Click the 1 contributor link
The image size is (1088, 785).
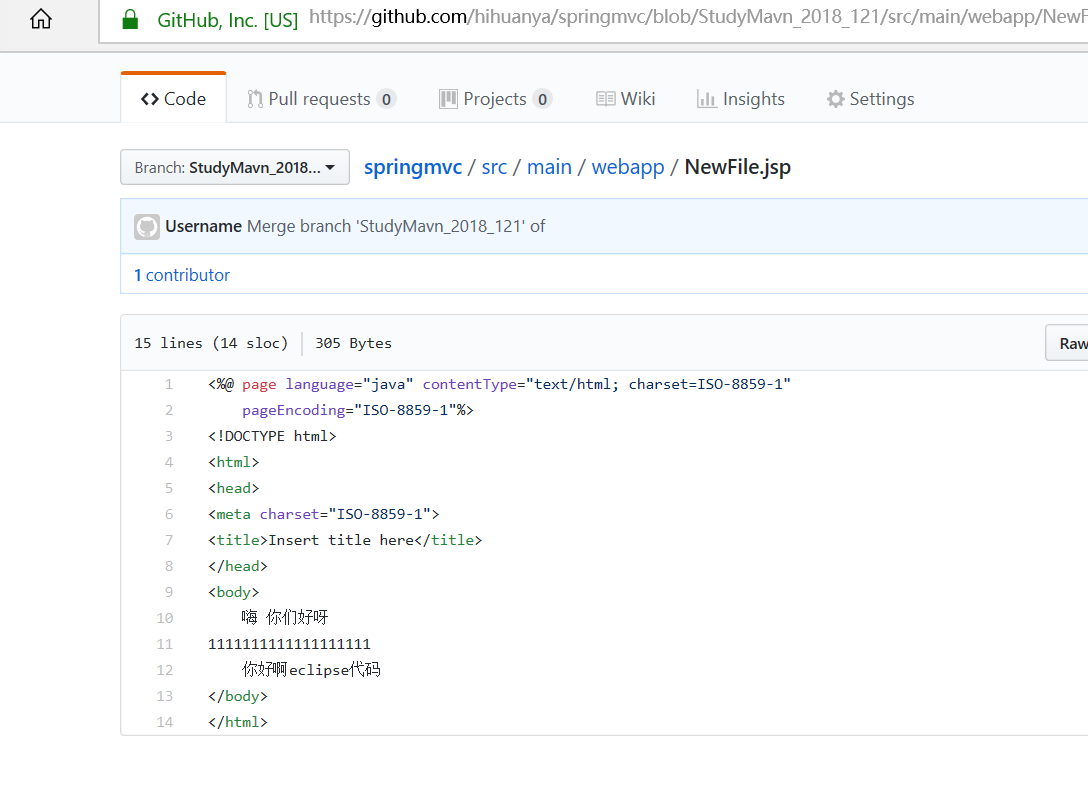point(182,275)
